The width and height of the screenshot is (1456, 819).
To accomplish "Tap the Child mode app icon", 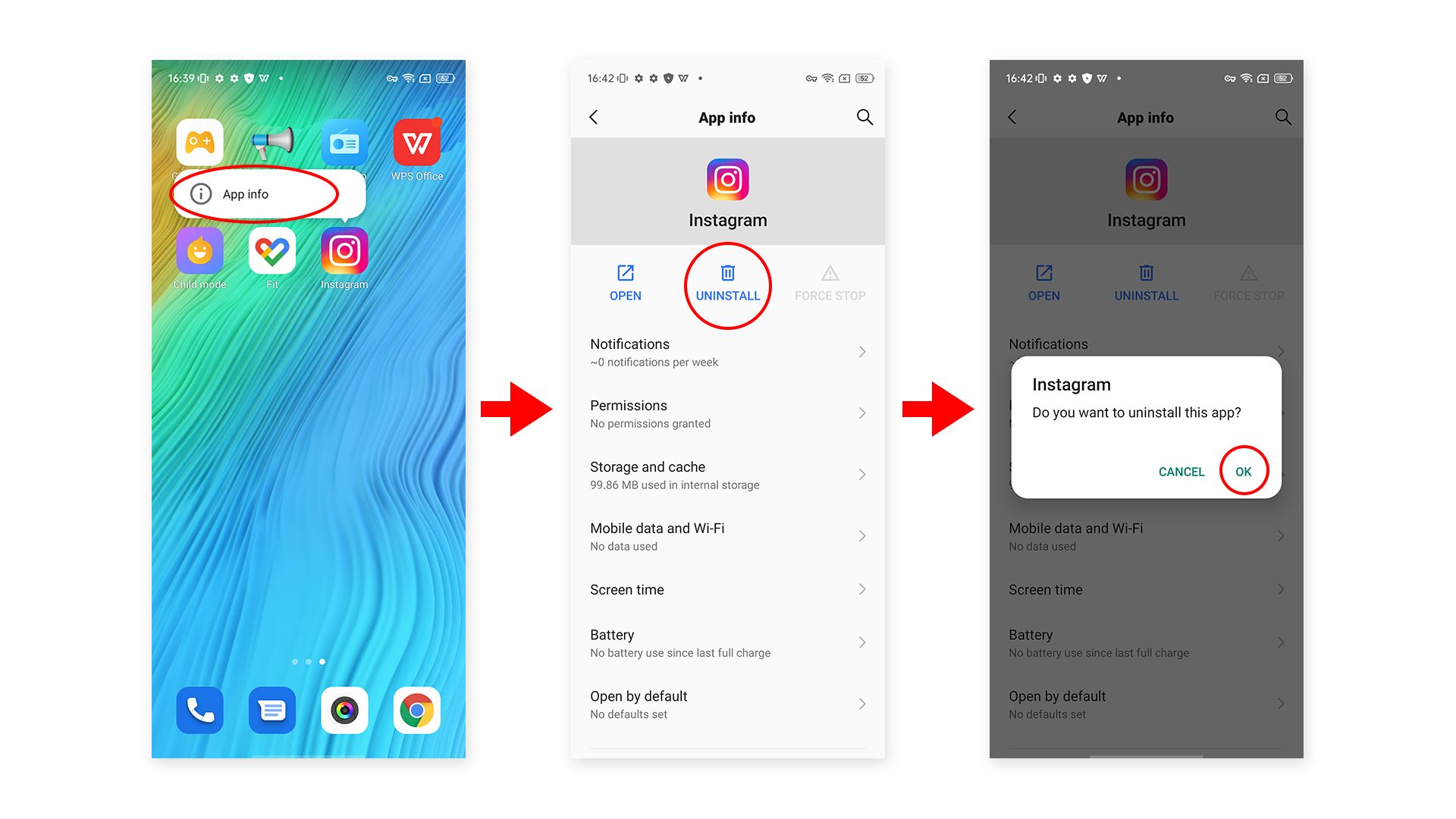I will (x=200, y=253).
